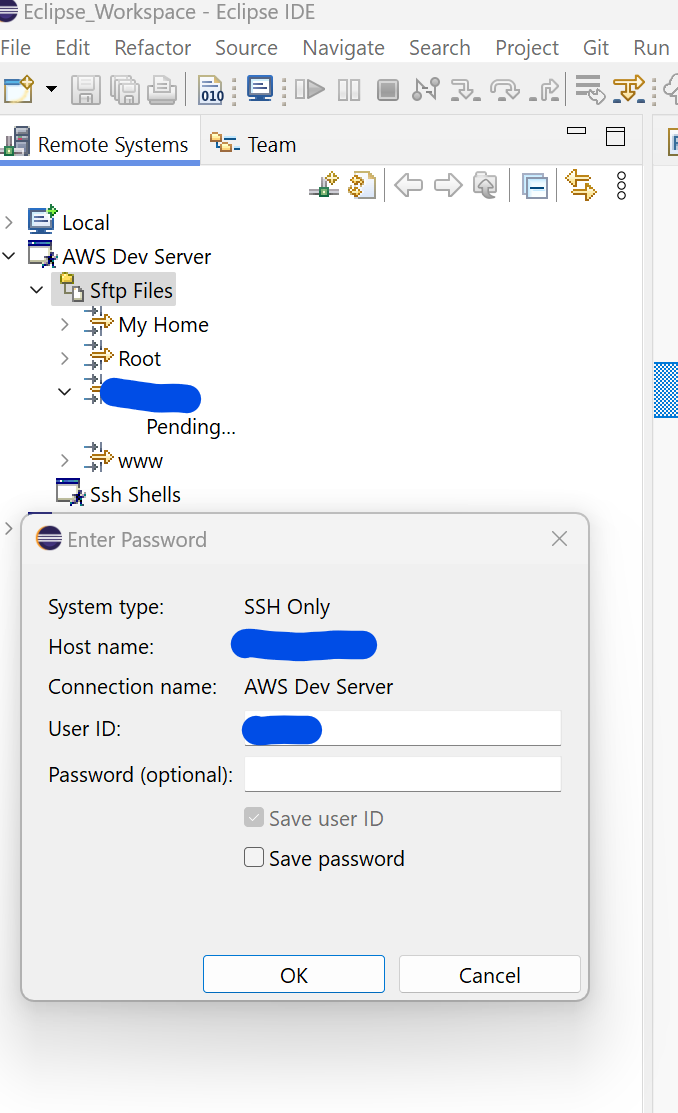Select the Sftp Files tree item
Image resolution: width=678 pixels, height=1113 pixels.
click(x=131, y=290)
